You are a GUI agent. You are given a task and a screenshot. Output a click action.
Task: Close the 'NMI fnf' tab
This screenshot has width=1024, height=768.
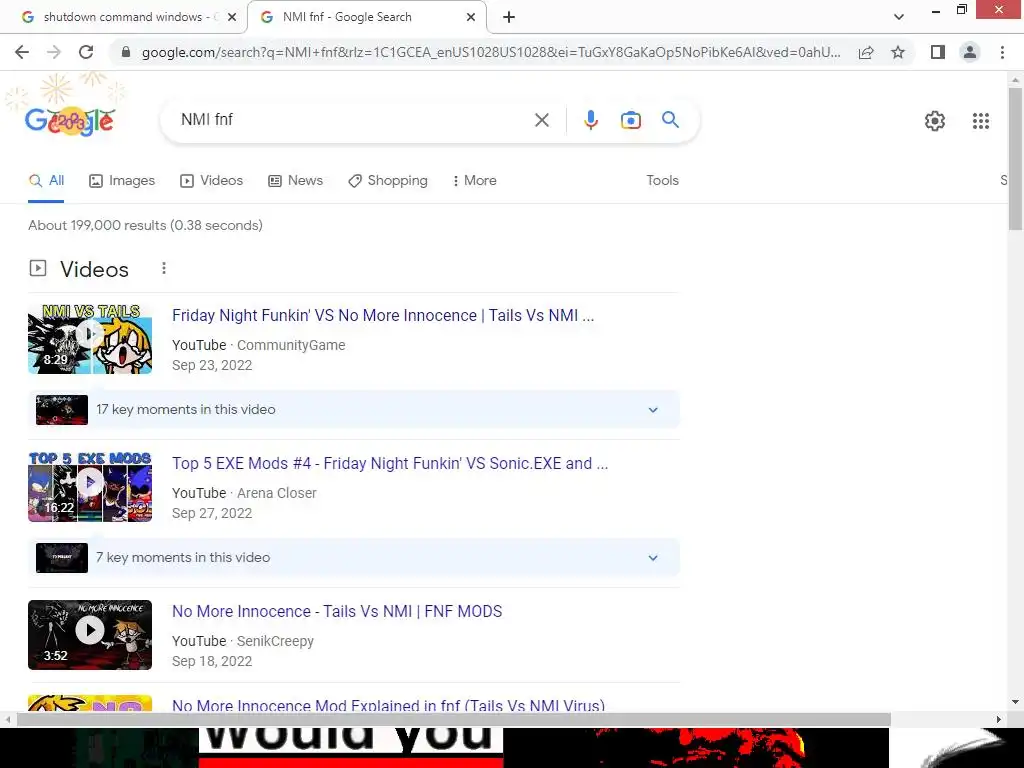point(471,17)
